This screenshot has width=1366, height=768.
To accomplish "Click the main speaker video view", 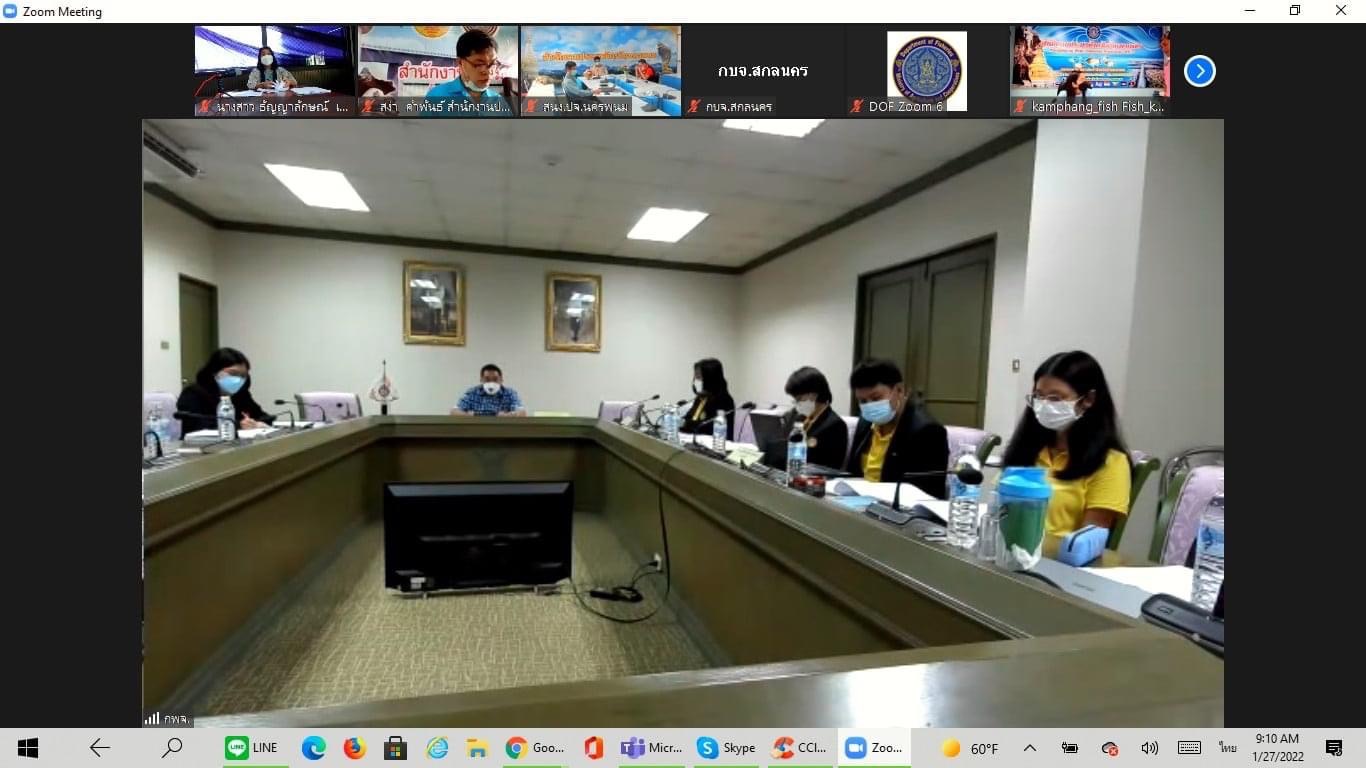I will 683,423.
